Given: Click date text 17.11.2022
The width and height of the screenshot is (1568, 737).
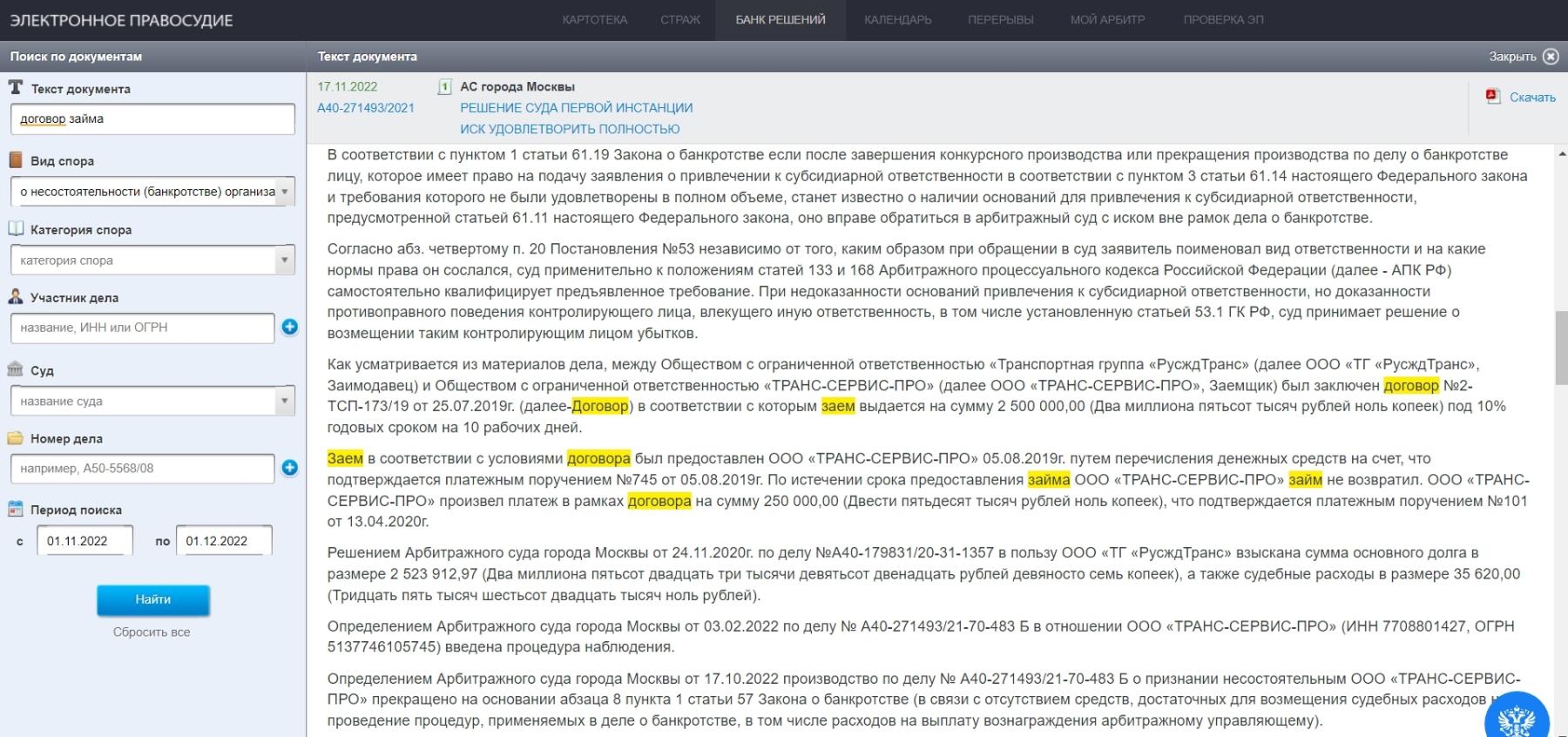Looking at the screenshot, I should click(x=348, y=87).
